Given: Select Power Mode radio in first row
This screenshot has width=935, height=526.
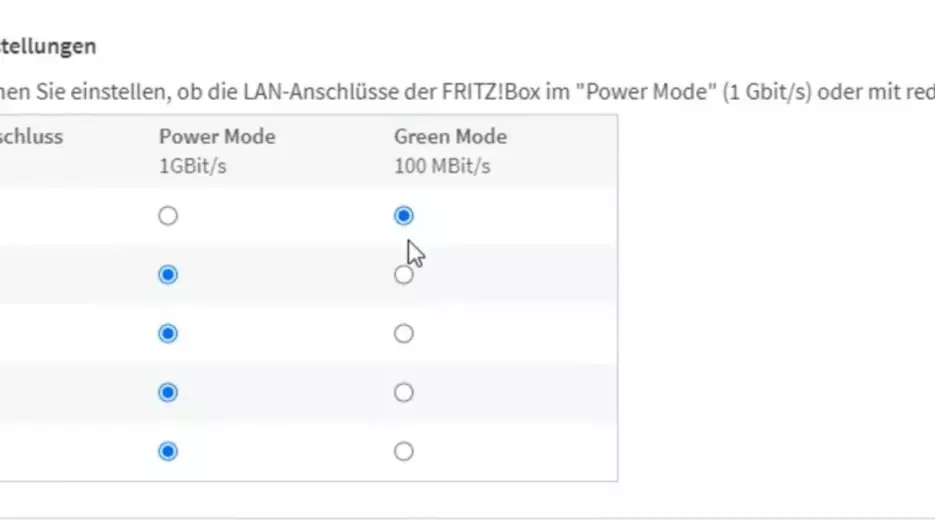Looking at the screenshot, I should pyautogui.click(x=168, y=216).
